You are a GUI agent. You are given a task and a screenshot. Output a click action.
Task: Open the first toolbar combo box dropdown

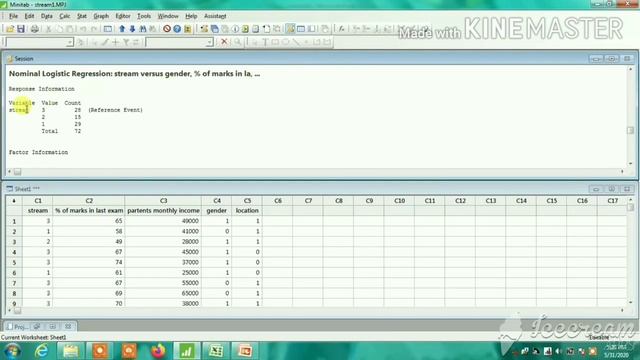click(x=69, y=42)
